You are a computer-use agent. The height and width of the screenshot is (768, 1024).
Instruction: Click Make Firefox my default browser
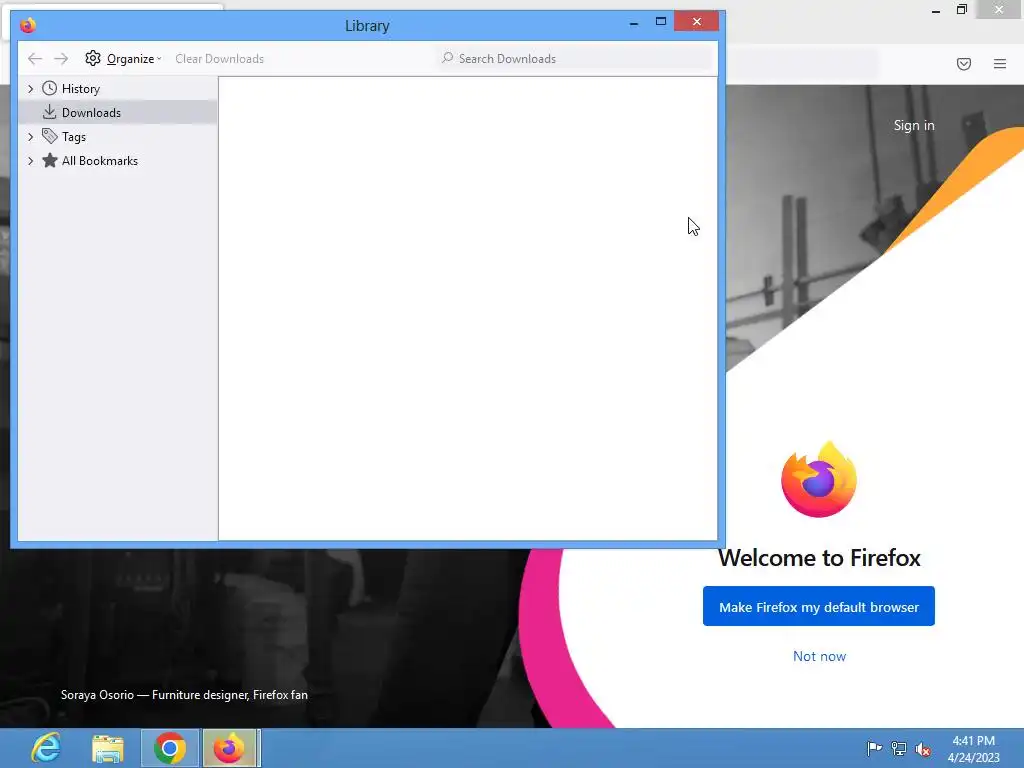pyautogui.click(x=819, y=607)
